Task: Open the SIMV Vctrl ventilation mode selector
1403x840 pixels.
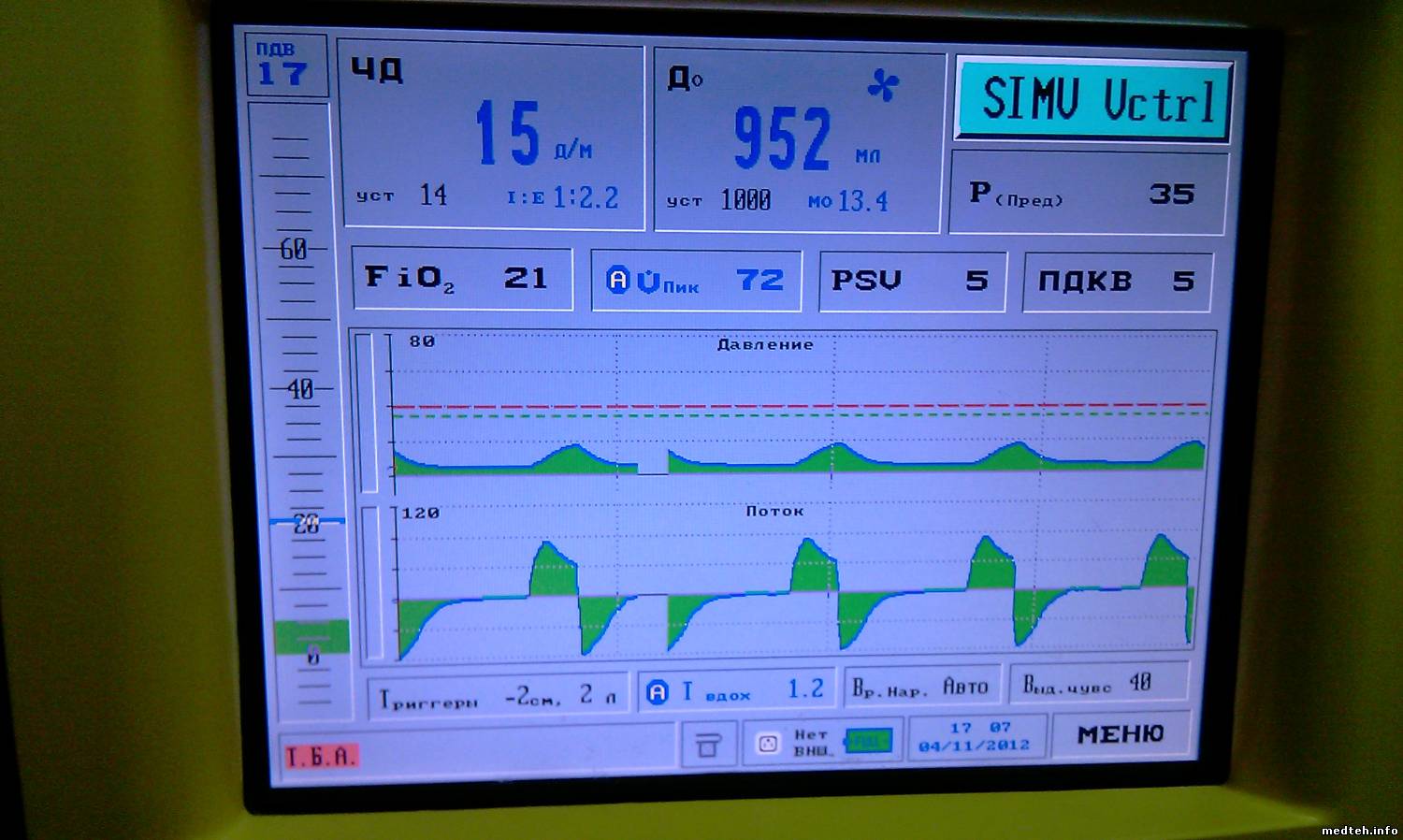Action: point(1093,100)
